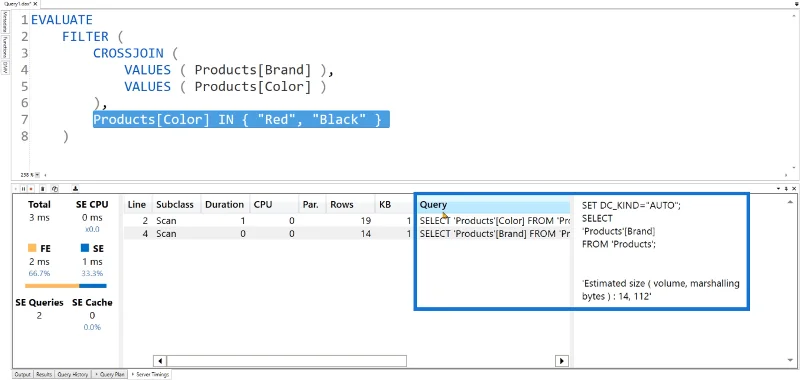Image resolution: width=800 pixels, height=380 pixels.
Task: Switch to the Output tab
Action: click(22, 374)
